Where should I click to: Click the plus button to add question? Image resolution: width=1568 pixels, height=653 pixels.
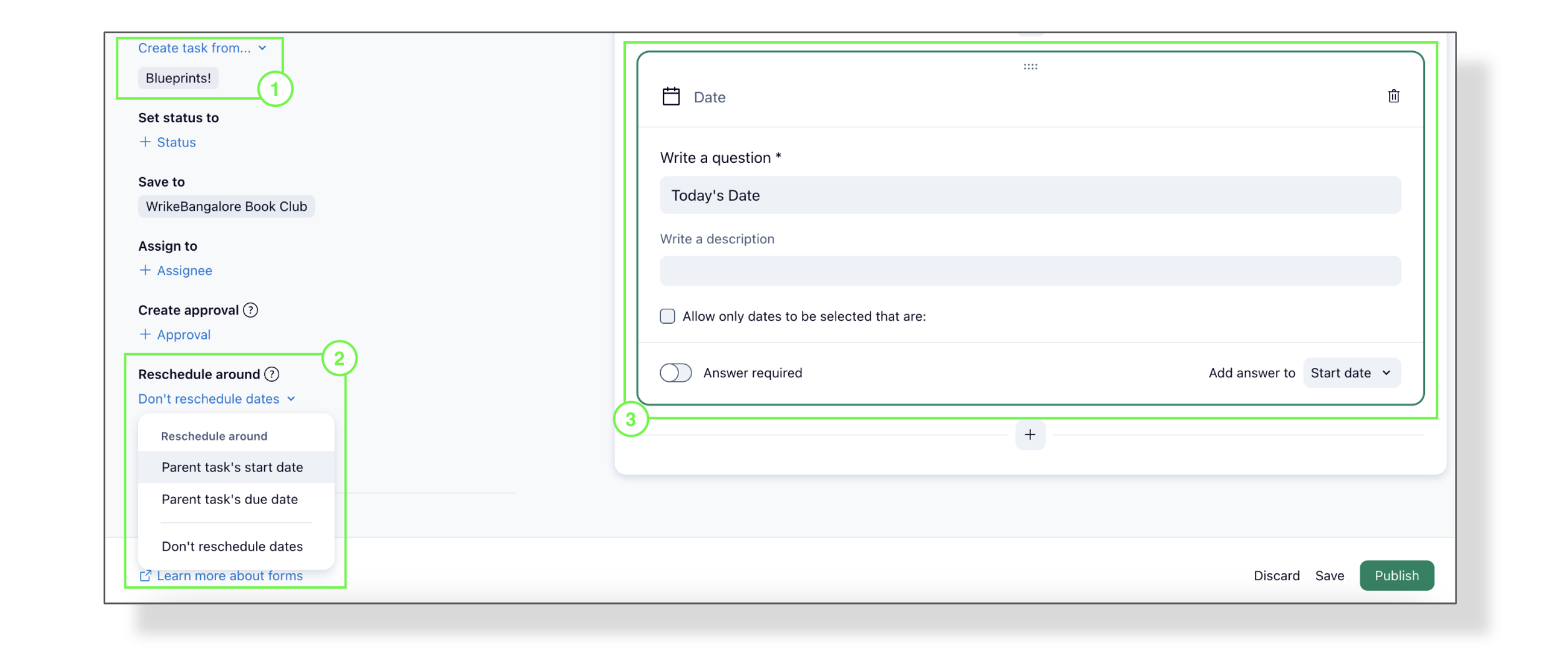[x=1030, y=435]
